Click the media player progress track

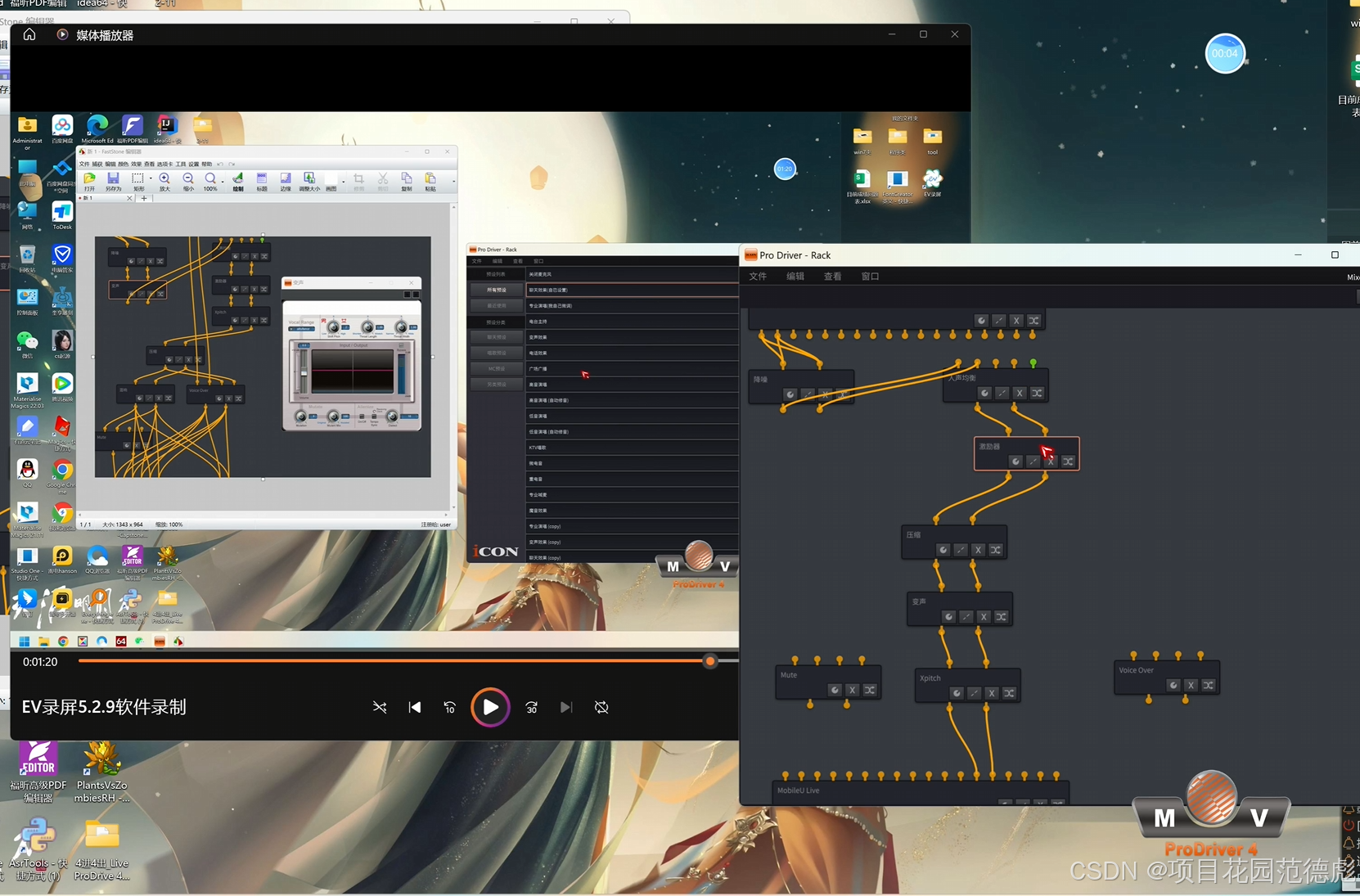coord(408,660)
